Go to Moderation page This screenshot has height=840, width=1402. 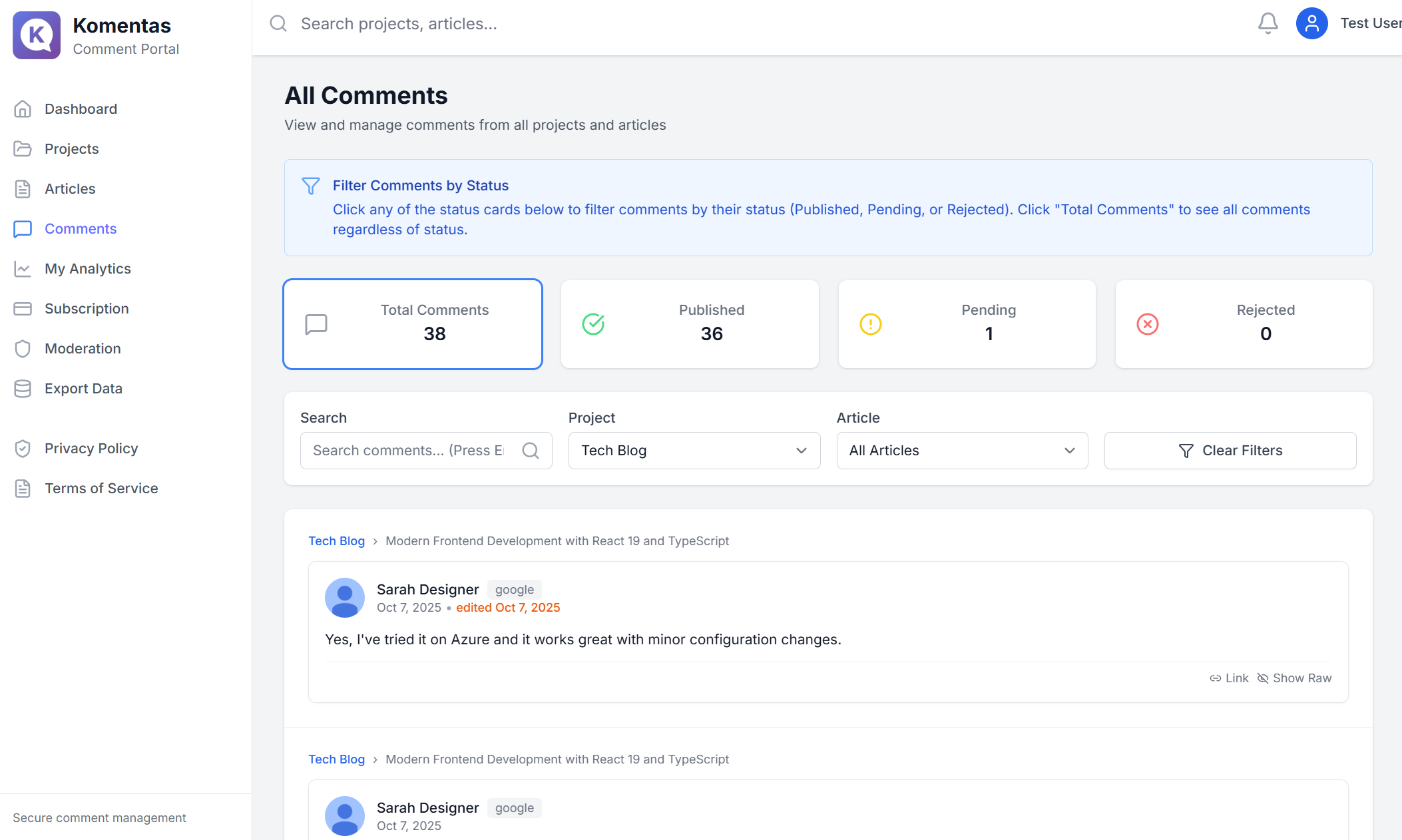tap(83, 349)
